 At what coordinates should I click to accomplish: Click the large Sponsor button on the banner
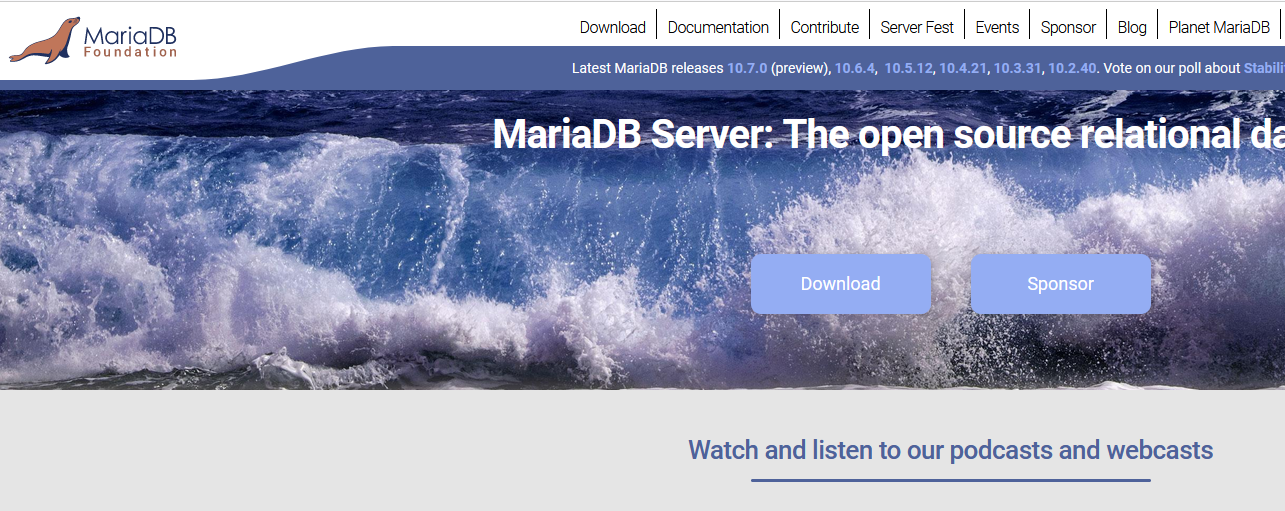[x=1061, y=284]
